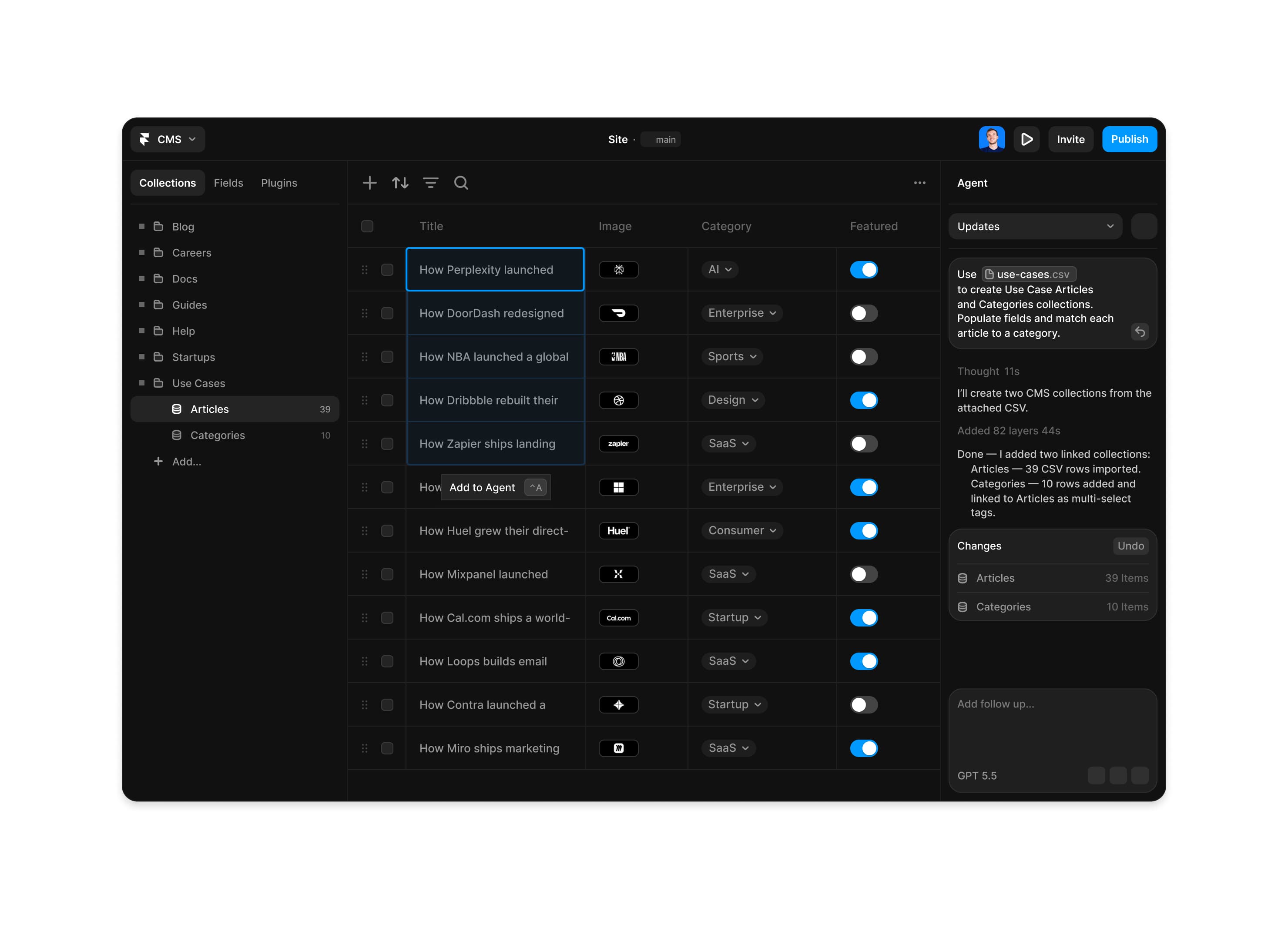Click the Perplexity logo image
The width and height of the screenshot is (1288, 928).
[x=618, y=270]
